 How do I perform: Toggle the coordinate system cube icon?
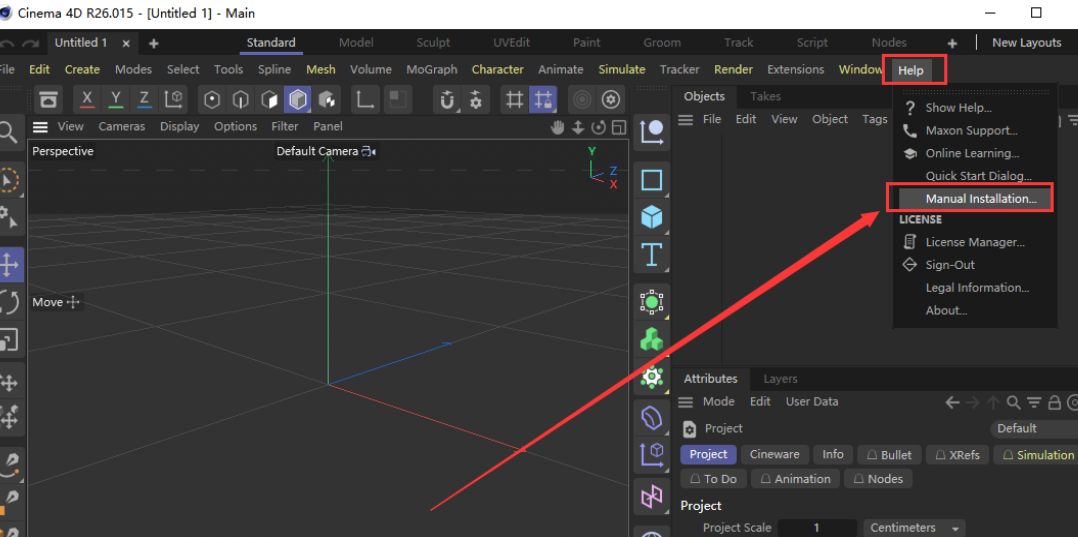click(172, 100)
